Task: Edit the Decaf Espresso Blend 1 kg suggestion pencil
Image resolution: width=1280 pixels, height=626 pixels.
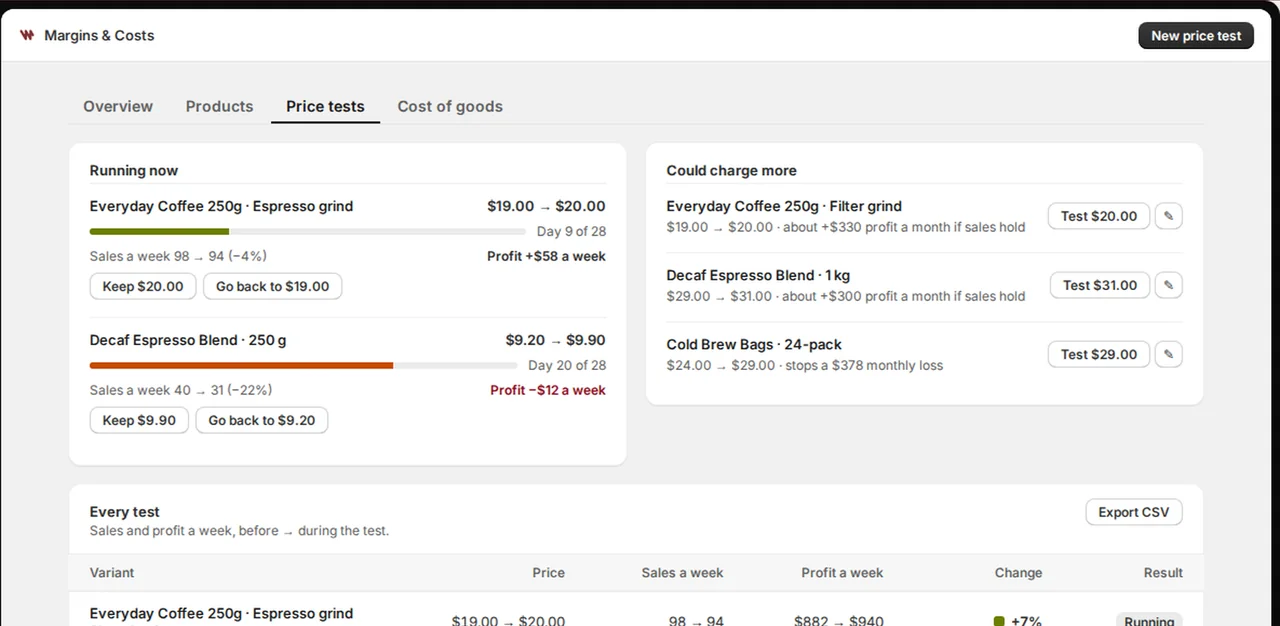Action: 1168,285
